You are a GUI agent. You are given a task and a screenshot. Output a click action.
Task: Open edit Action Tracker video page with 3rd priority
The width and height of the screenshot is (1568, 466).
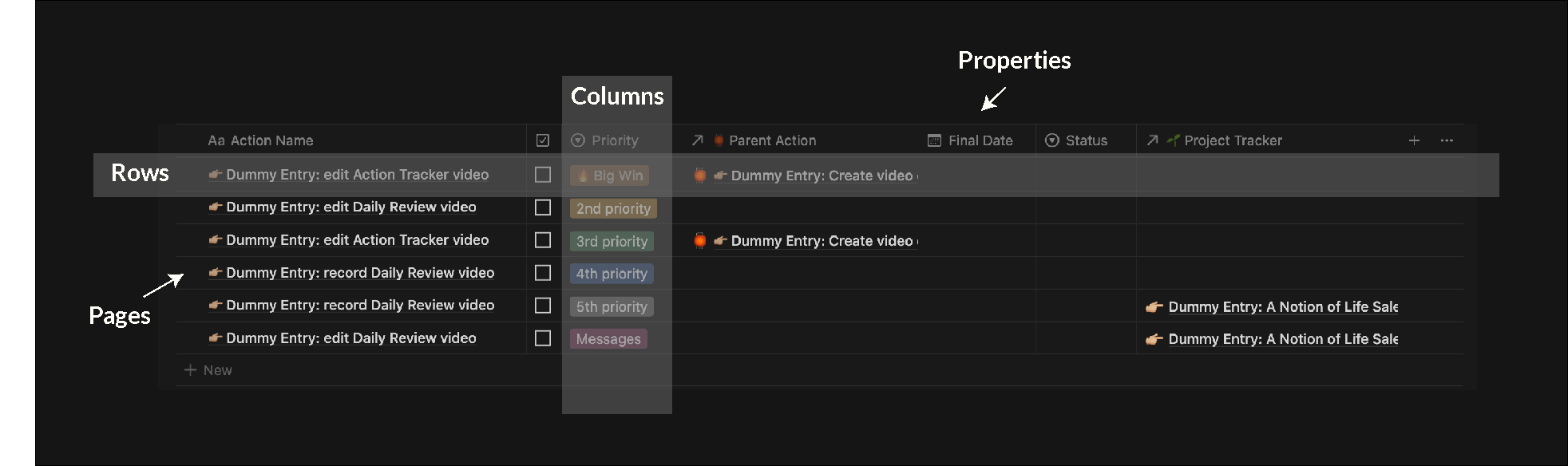pos(348,240)
